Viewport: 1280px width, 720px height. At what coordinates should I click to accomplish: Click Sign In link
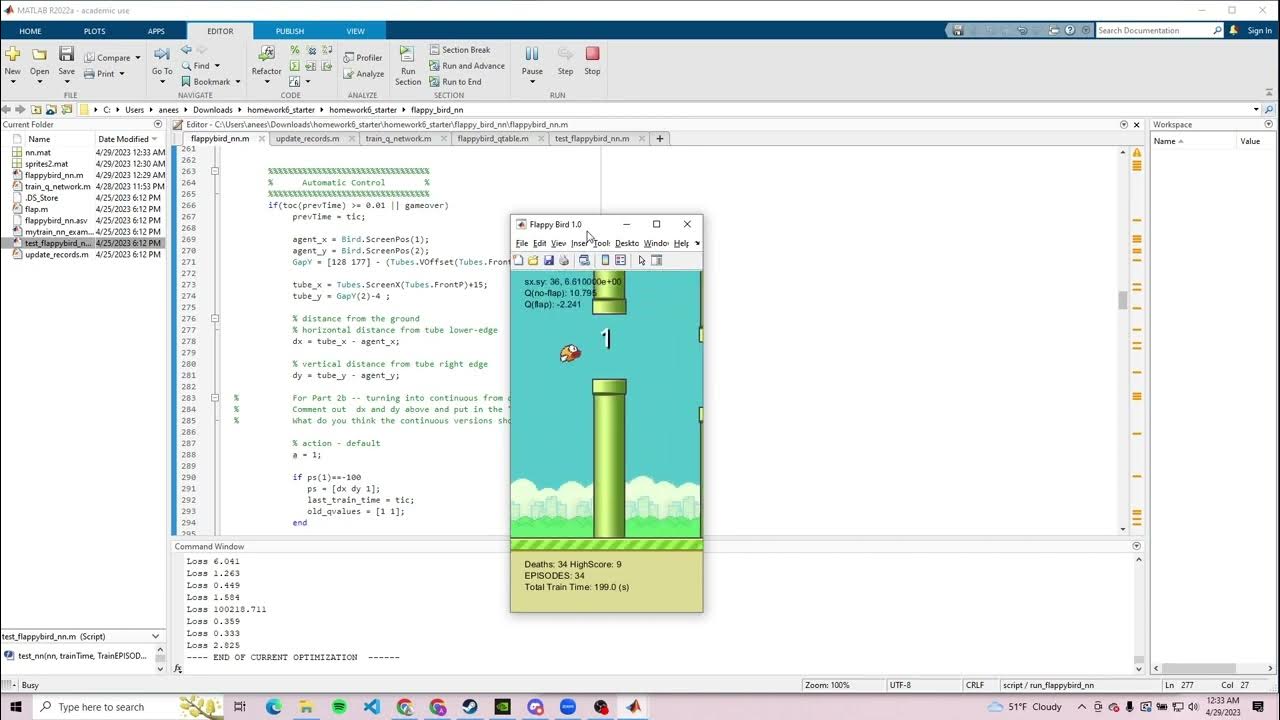[1259, 31]
